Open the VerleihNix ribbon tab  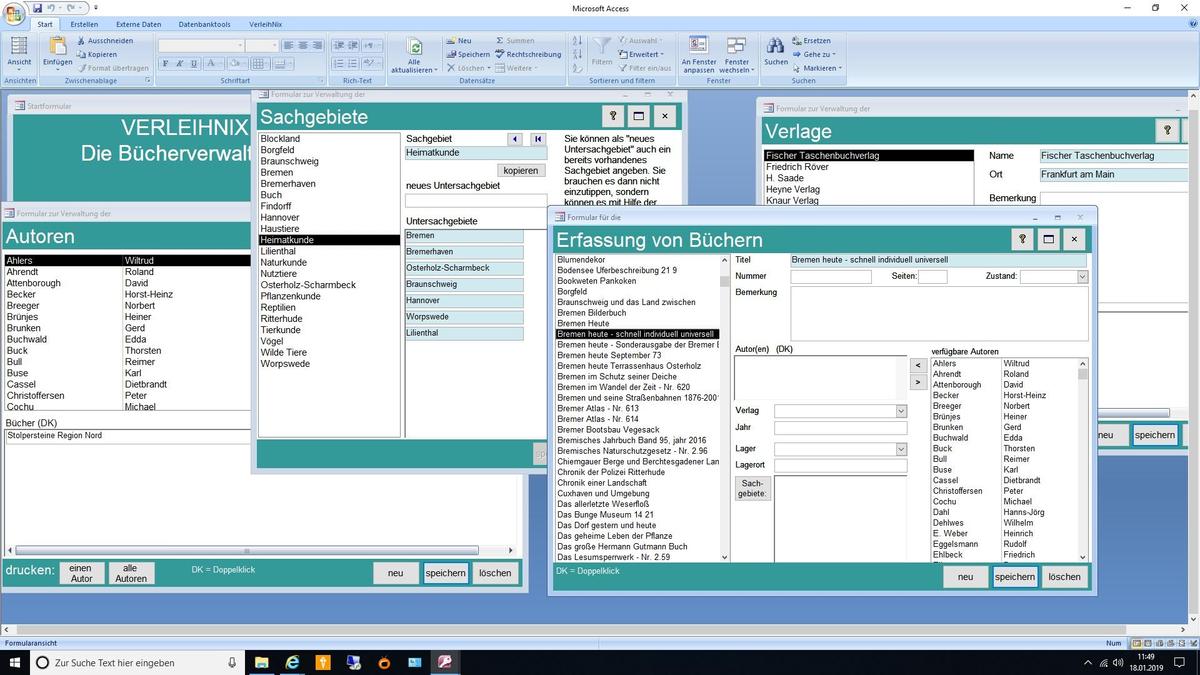265,24
